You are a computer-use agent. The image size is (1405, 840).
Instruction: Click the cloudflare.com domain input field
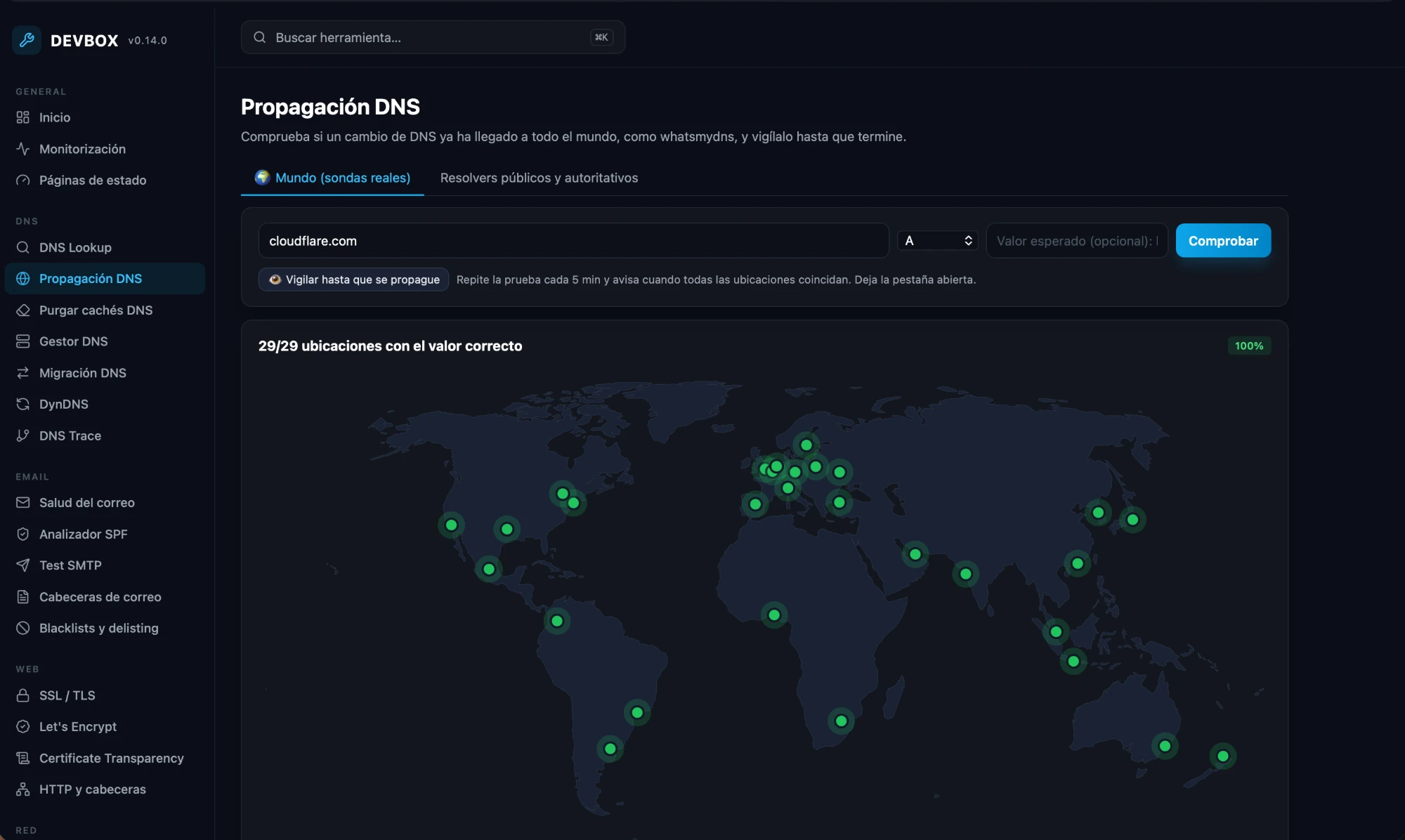click(573, 241)
